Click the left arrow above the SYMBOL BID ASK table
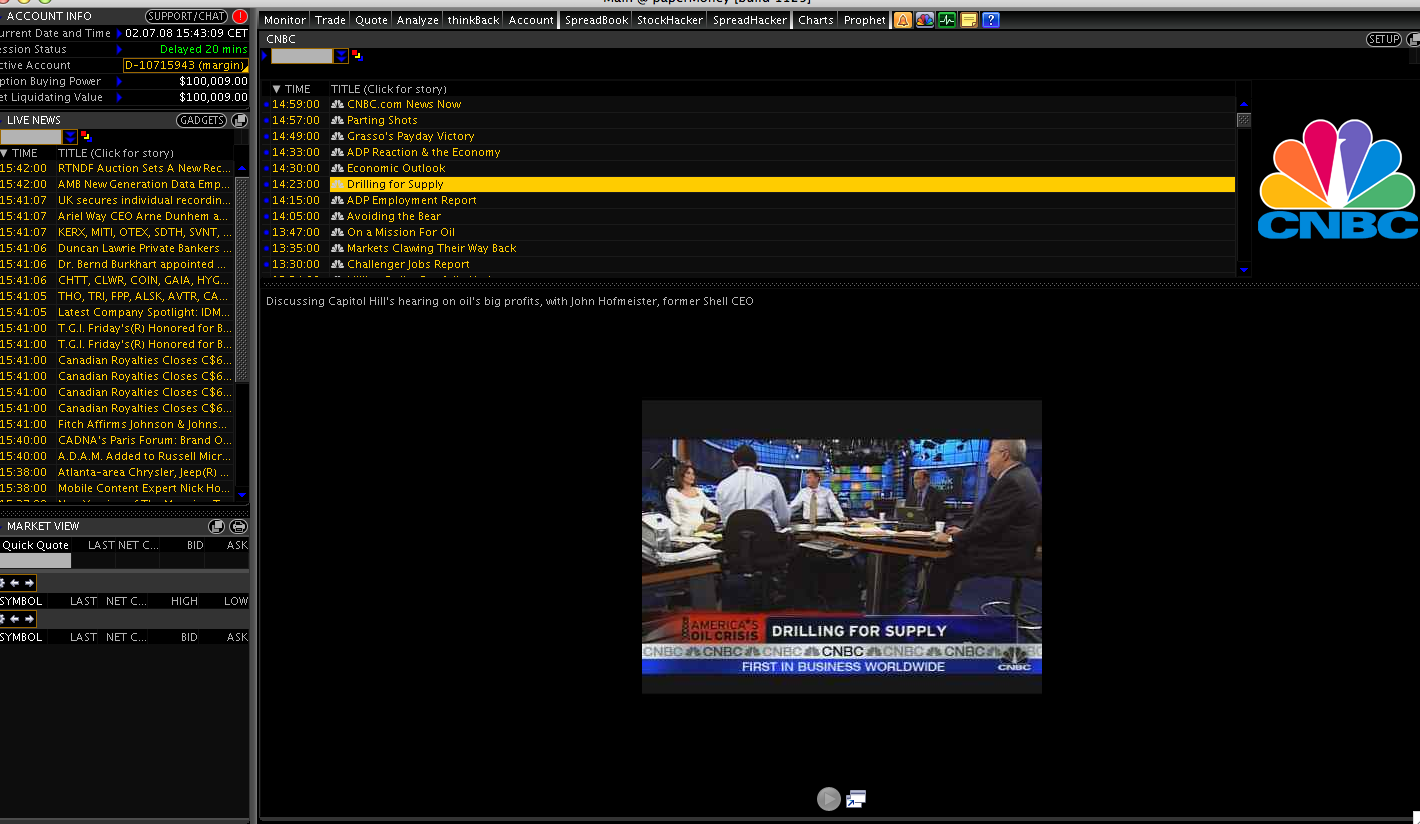The width and height of the screenshot is (1420, 824). [15, 619]
